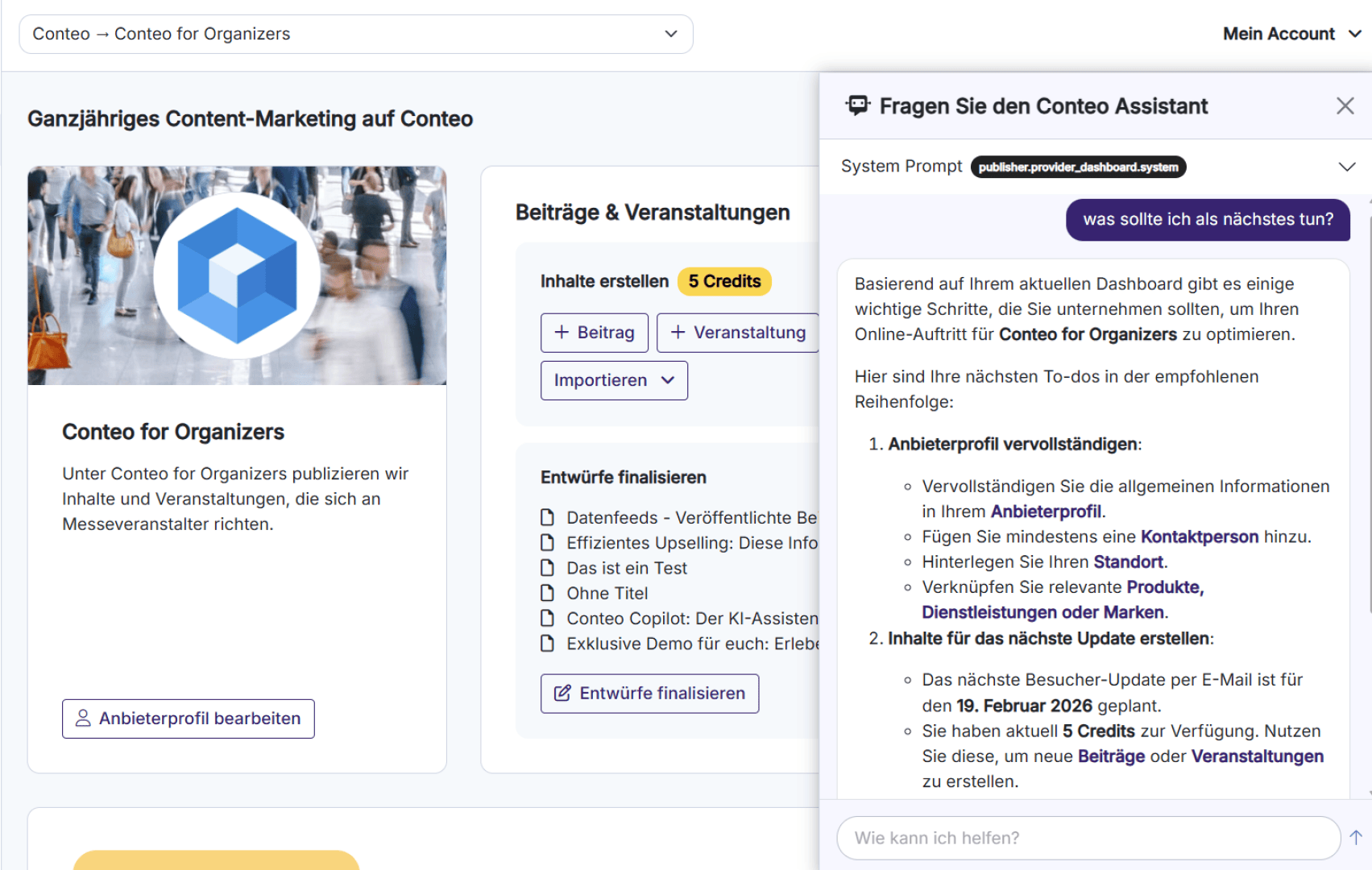Add a new Veranstaltung

738,333
